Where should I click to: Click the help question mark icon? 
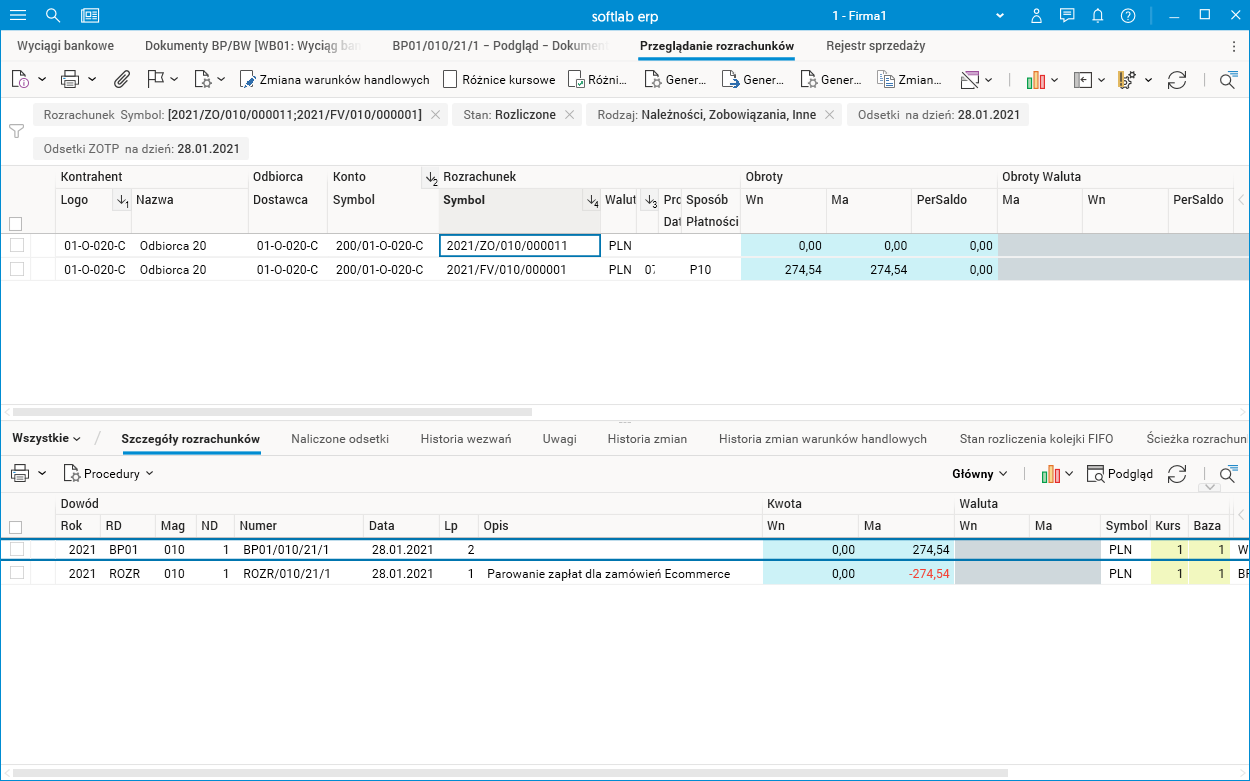coord(1128,15)
